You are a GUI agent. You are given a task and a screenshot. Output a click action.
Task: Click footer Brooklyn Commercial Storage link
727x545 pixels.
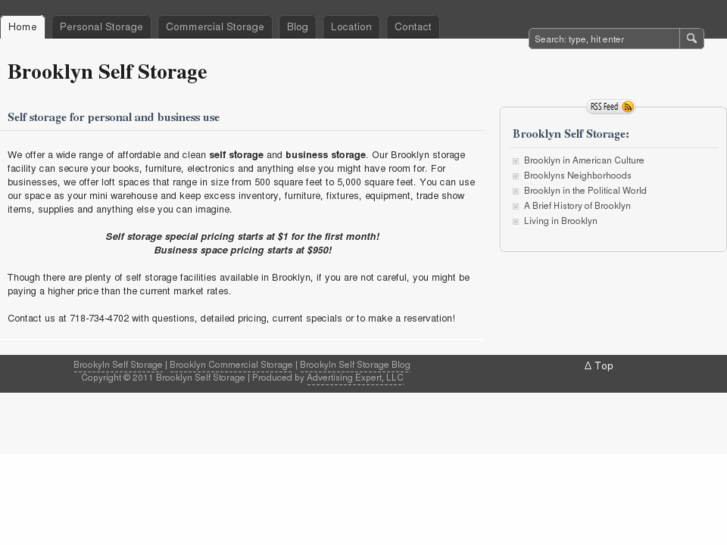[231, 365]
